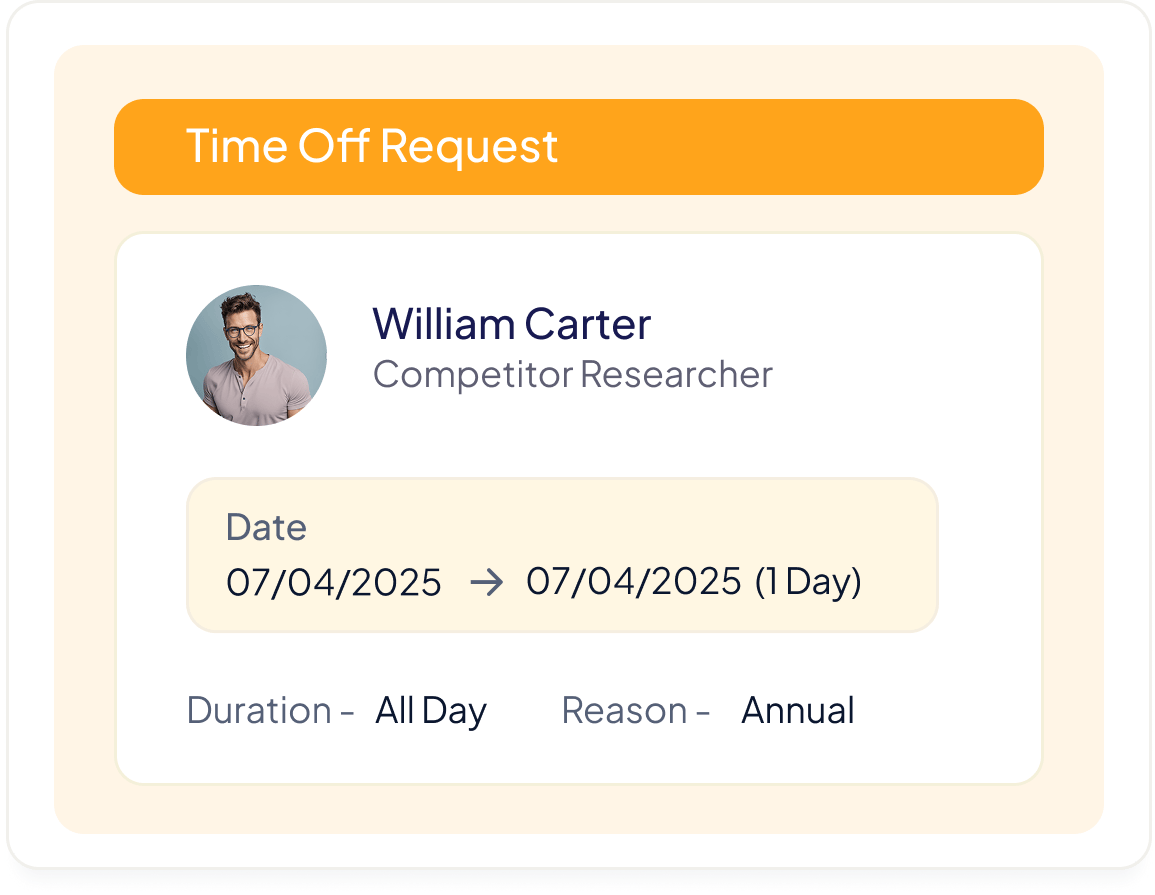Screen dimensions: 1155x895
Task: Click the dash after the Duration label
Action: 347,712
